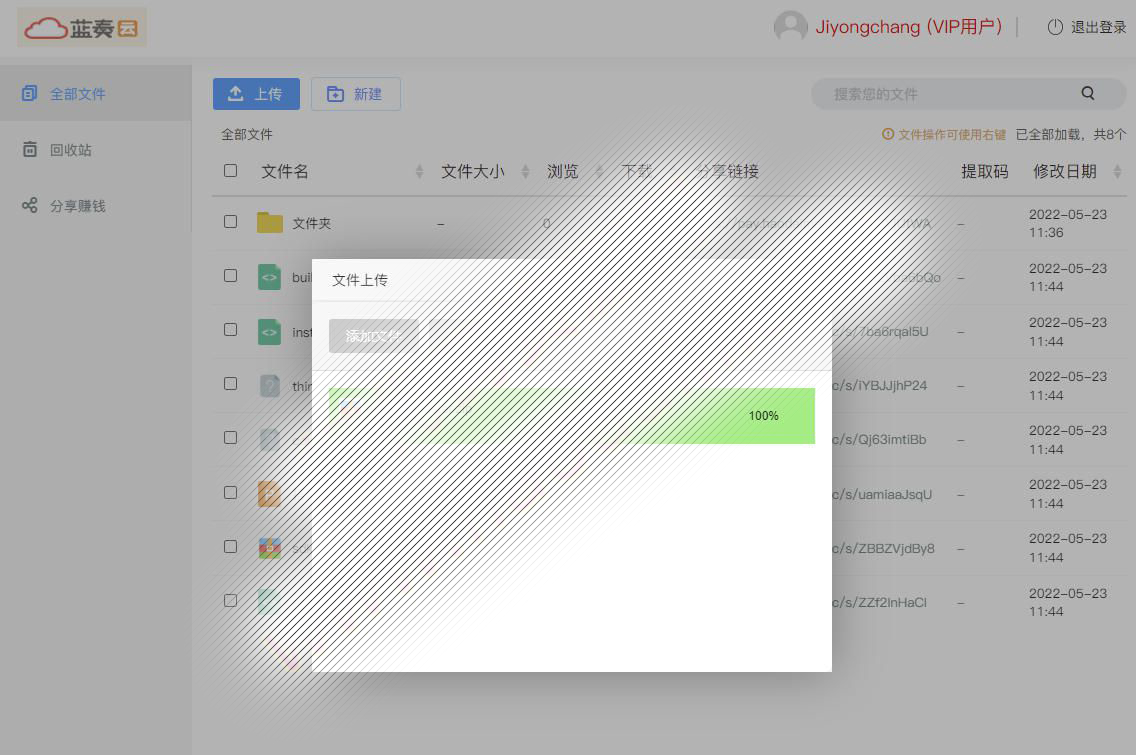1136x755 pixels.
Task: Check the box for the ZZf2InHaCl row
Action: click(230, 601)
